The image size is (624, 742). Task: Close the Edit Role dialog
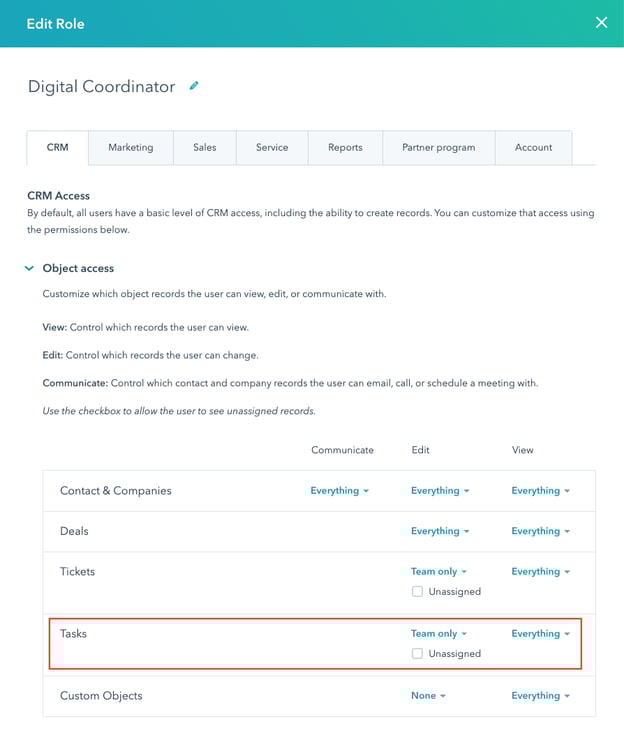601,23
